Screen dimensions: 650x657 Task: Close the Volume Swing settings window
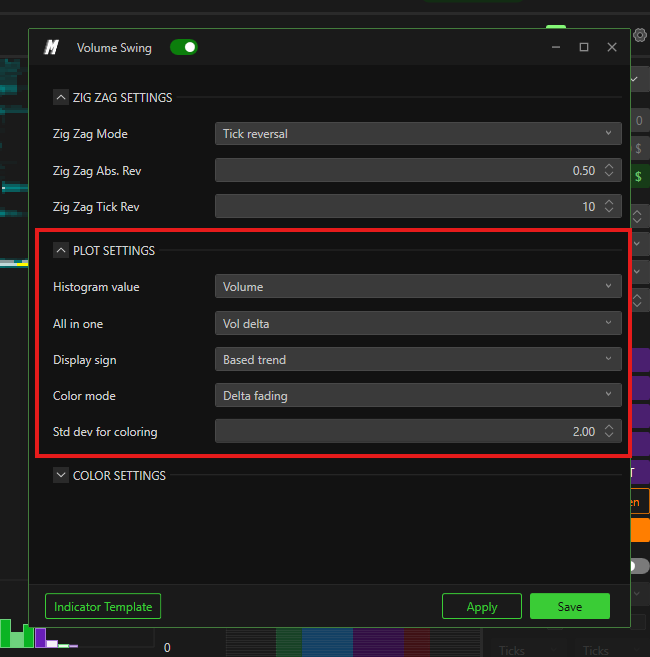click(612, 47)
